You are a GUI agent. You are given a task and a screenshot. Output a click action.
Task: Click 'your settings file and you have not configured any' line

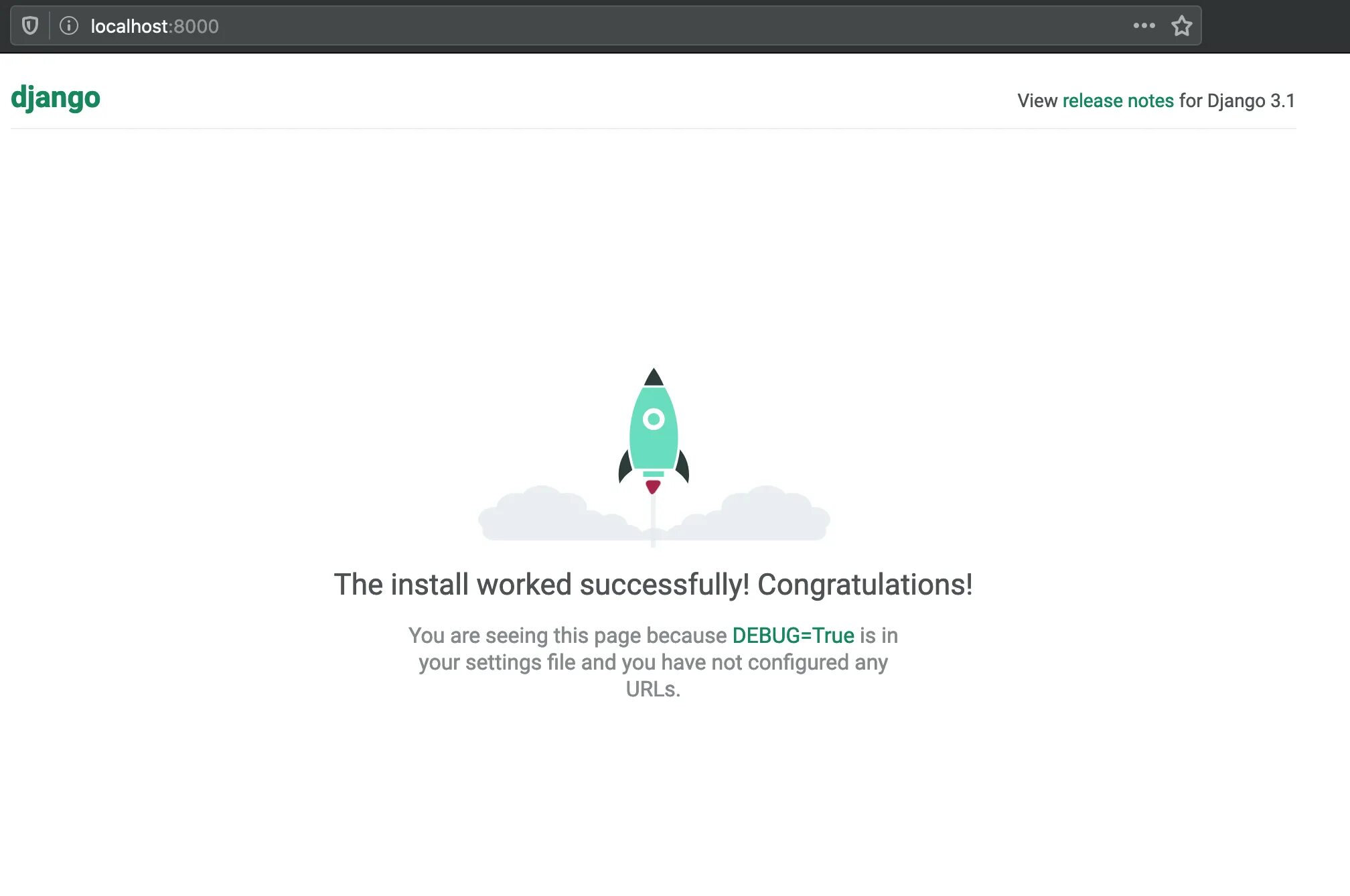tap(653, 662)
